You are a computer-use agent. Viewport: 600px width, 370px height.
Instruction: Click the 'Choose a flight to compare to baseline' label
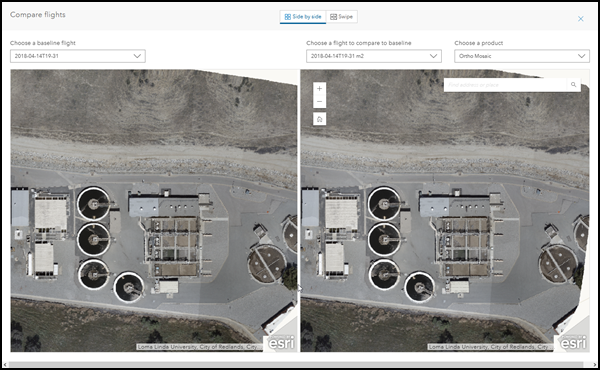pos(359,43)
